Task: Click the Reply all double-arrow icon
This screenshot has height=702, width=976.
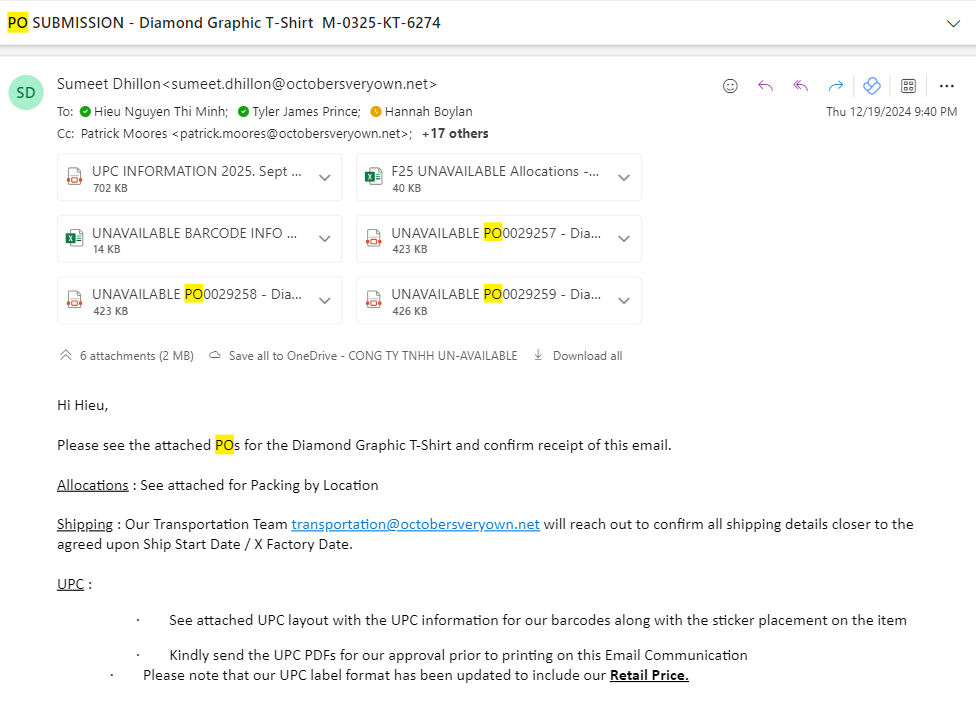Action: [800, 86]
